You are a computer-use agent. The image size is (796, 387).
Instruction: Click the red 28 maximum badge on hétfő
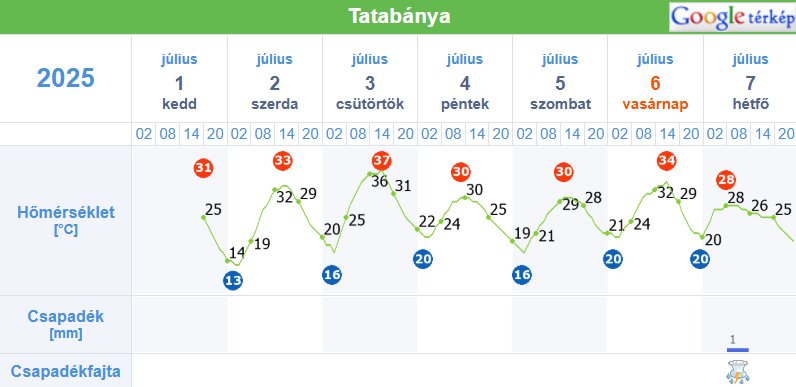click(x=726, y=179)
